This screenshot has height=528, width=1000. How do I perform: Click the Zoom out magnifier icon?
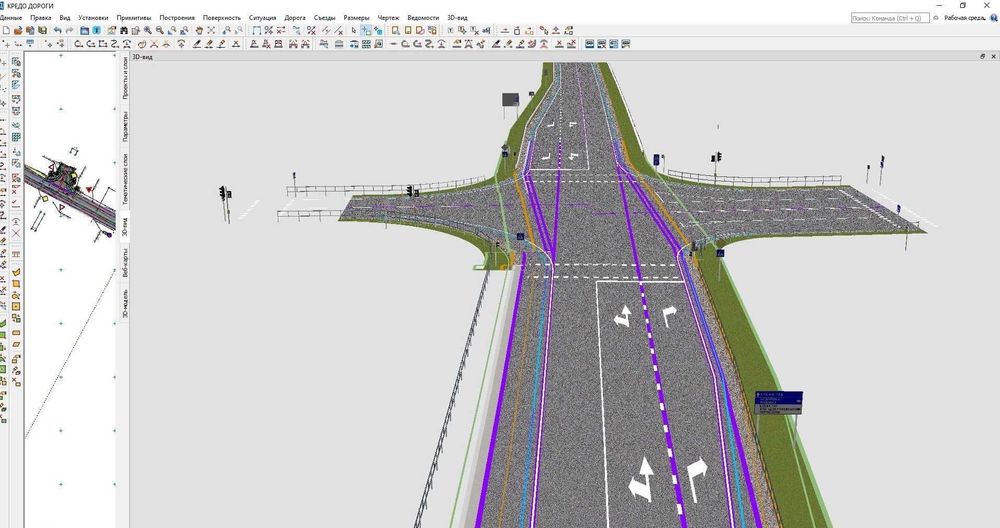coord(159,30)
